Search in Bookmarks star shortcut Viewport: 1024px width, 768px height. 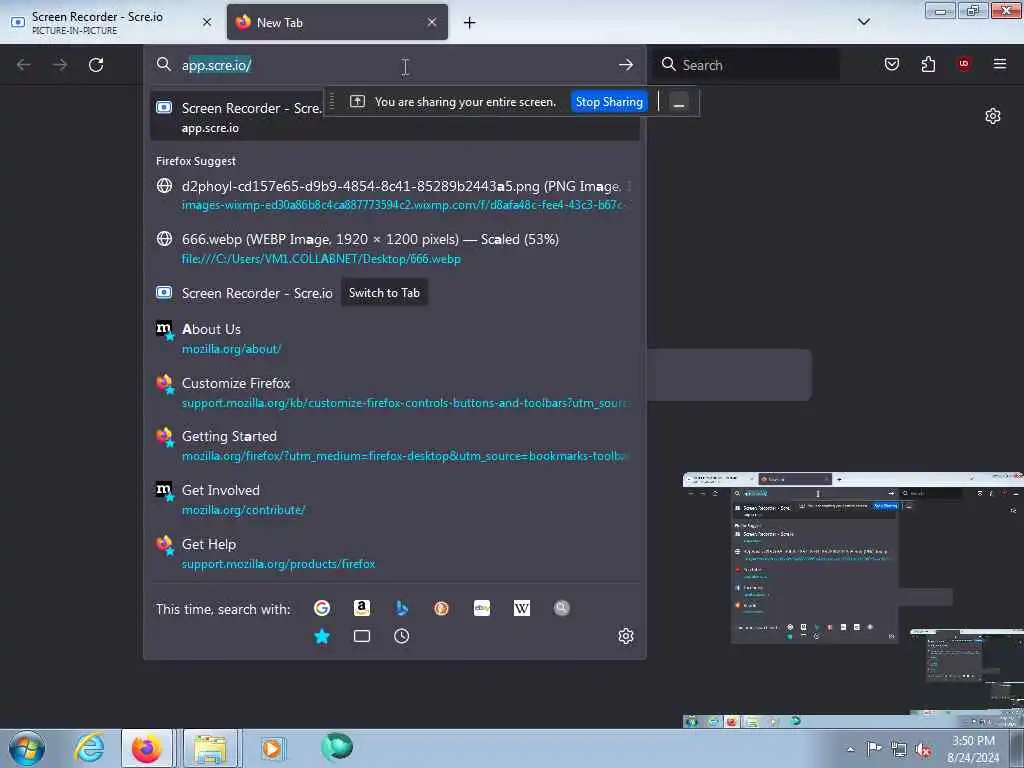pyautogui.click(x=322, y=636)
